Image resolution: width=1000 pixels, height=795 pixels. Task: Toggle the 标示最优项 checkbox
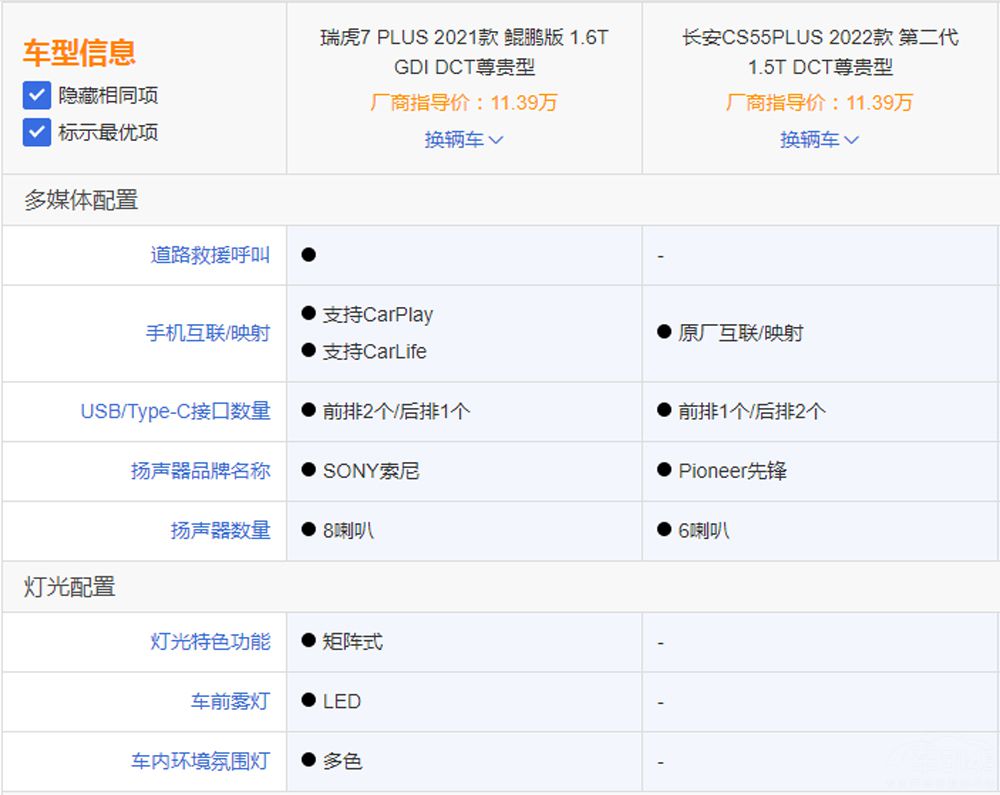37,132
